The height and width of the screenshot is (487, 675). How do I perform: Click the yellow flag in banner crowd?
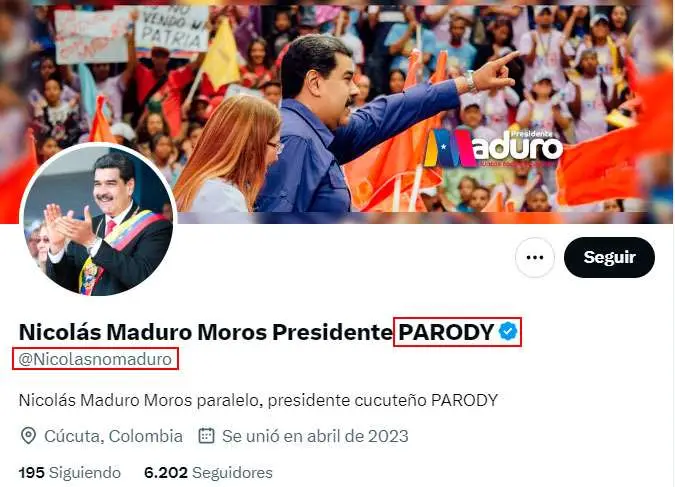tap(221, 55)
